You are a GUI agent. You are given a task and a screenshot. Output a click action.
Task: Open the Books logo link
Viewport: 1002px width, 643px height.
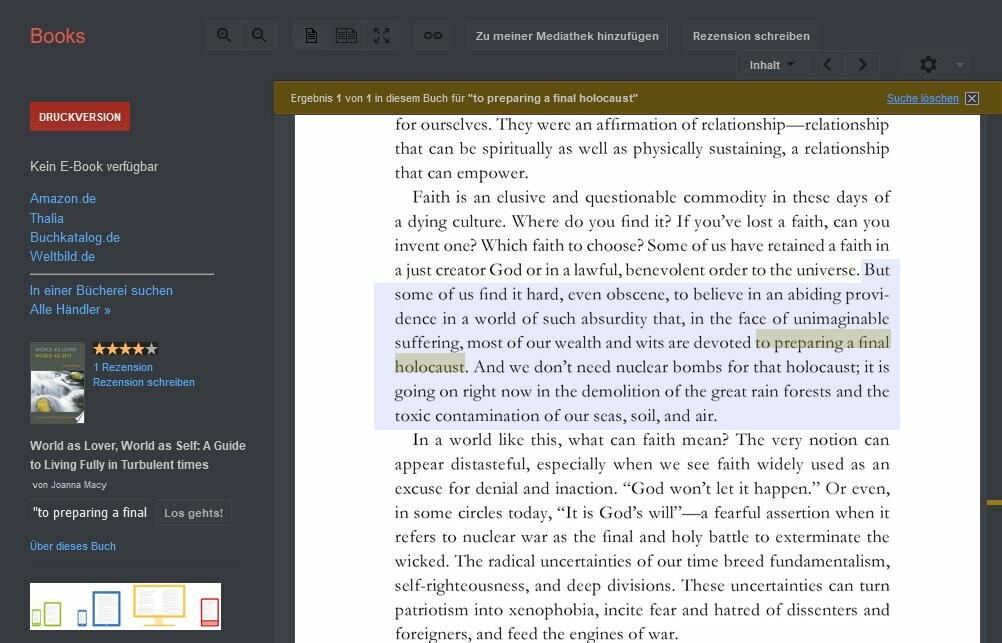[x=58, y=36]
